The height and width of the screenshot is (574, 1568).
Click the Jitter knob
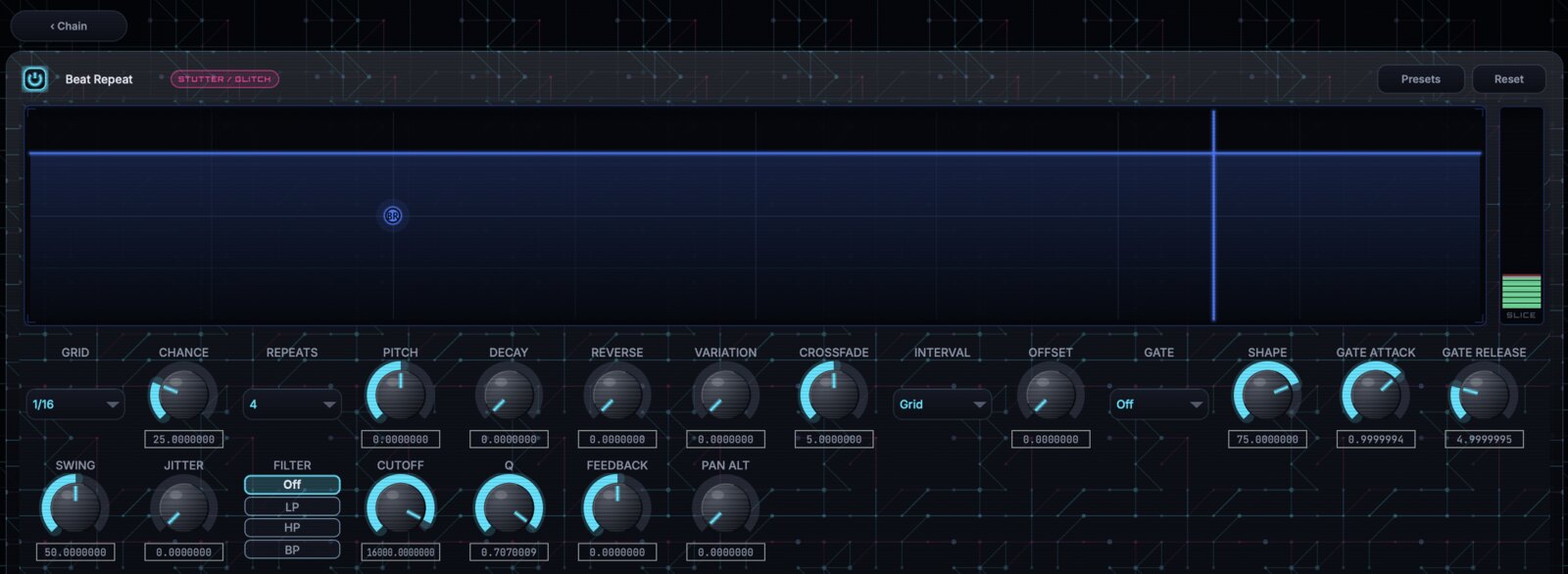click(183, 507)
